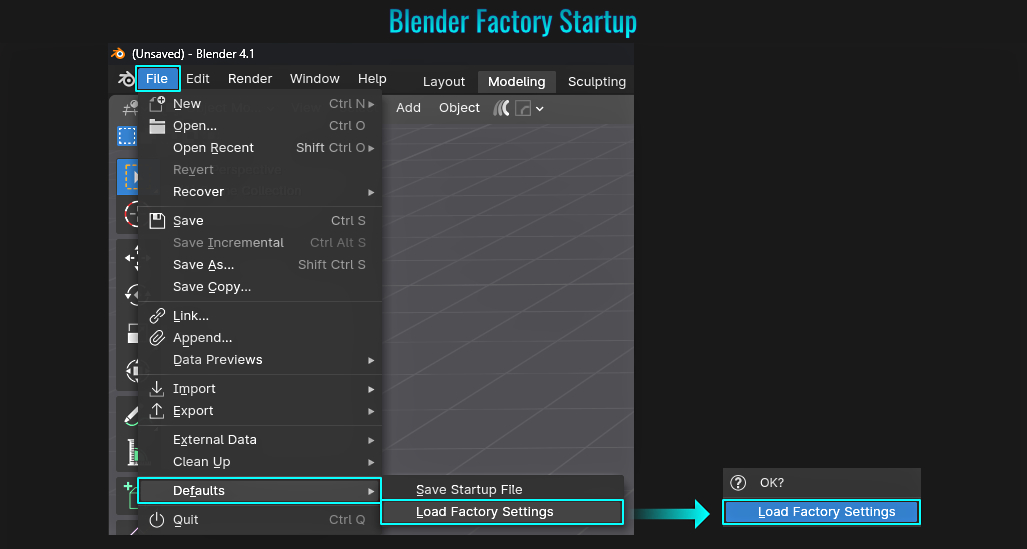Choose Save As... from the File menu
The height and width of the screenshot is (549, 1027).
pos(260,265)
